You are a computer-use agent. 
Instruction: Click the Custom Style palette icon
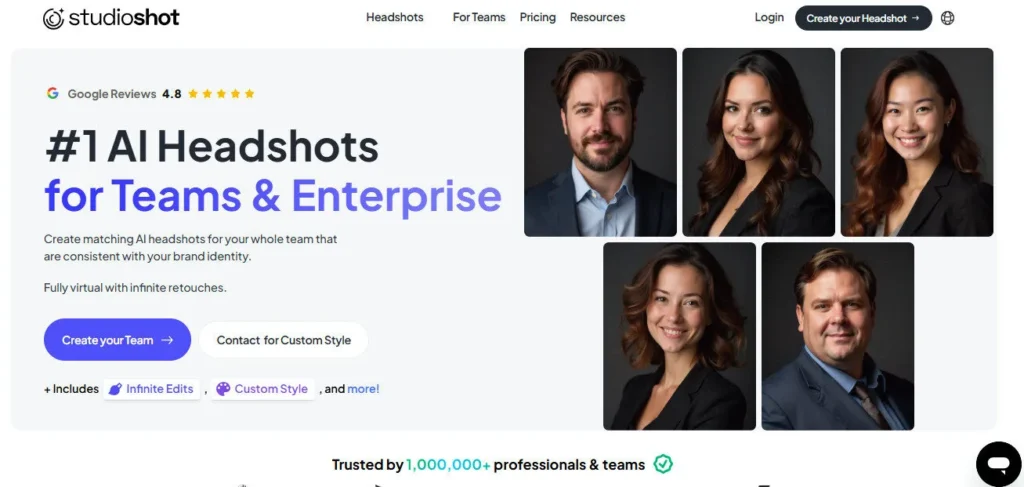(x=223, y=389)
